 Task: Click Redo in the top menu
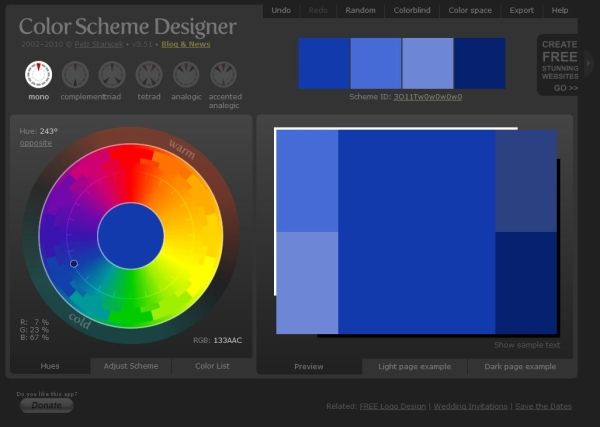point(318,10)
